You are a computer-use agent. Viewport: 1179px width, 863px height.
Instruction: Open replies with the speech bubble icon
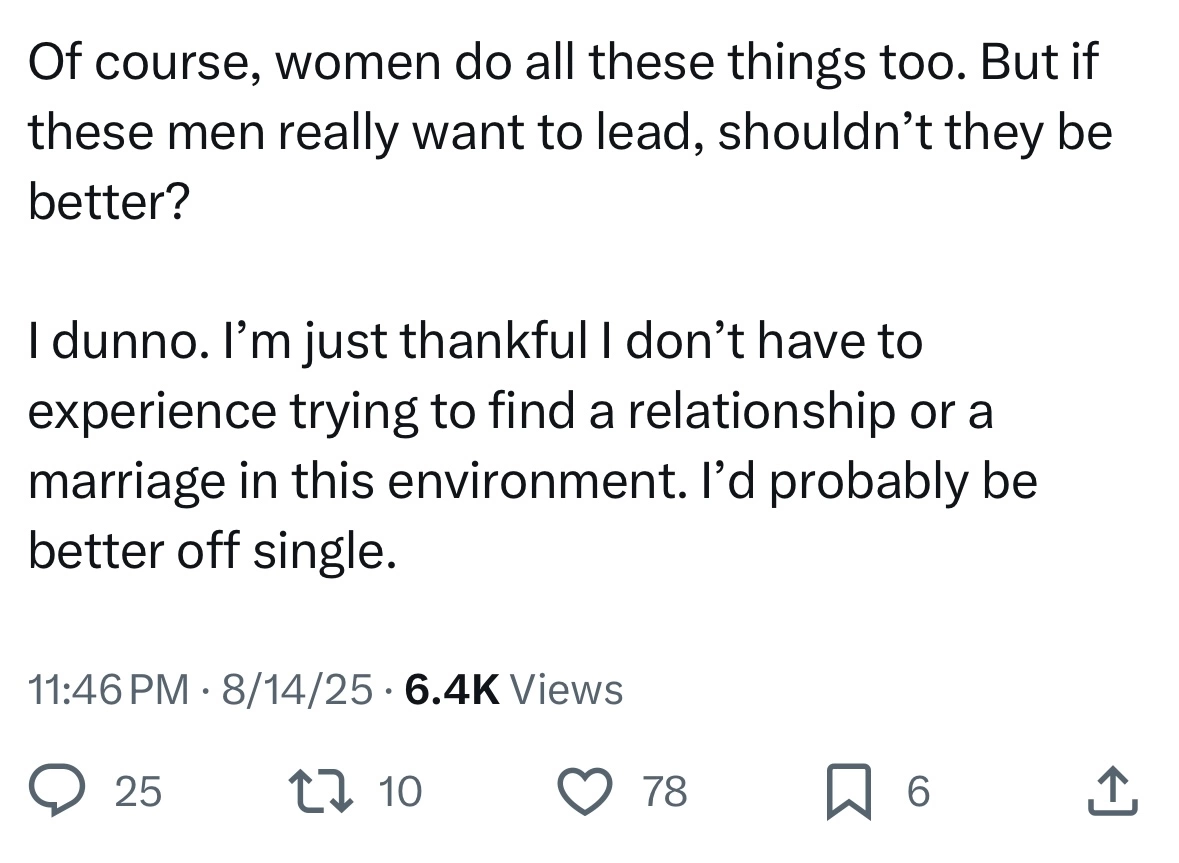pos(57,790)
